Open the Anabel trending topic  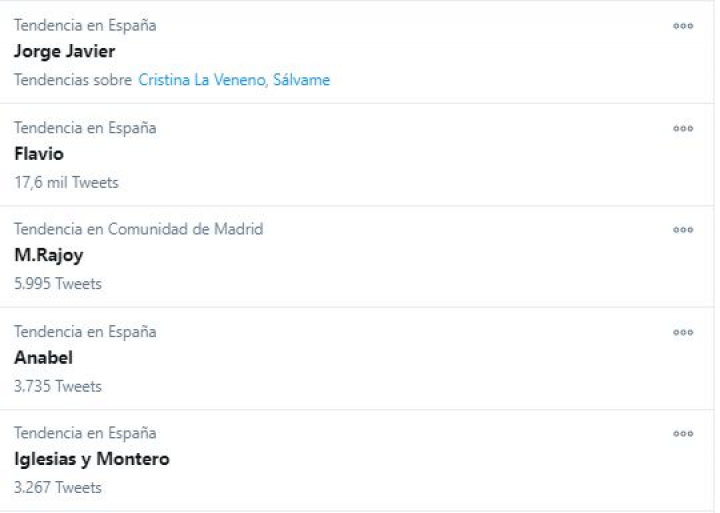[43, 357]
